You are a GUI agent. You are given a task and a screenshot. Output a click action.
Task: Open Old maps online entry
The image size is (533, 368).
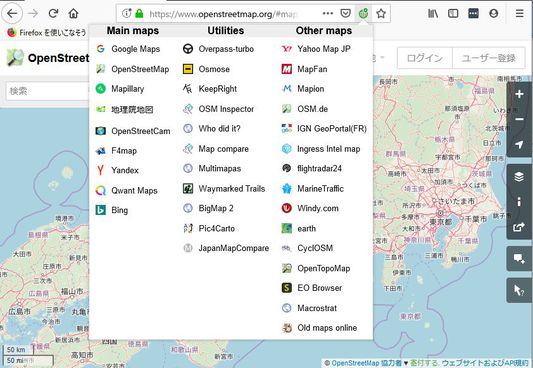click(319, 328)
